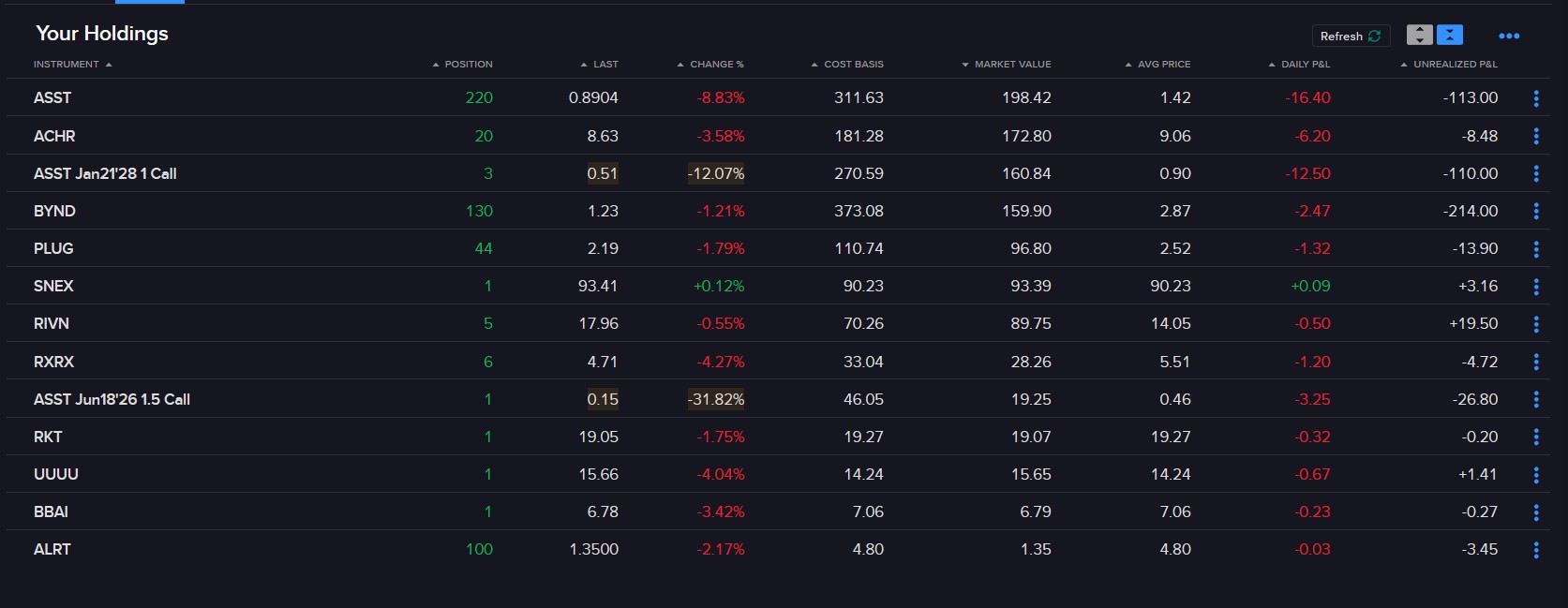Sort holdings by the Daily P&L column
The image size is (1568, 608).
(1299, 65)
